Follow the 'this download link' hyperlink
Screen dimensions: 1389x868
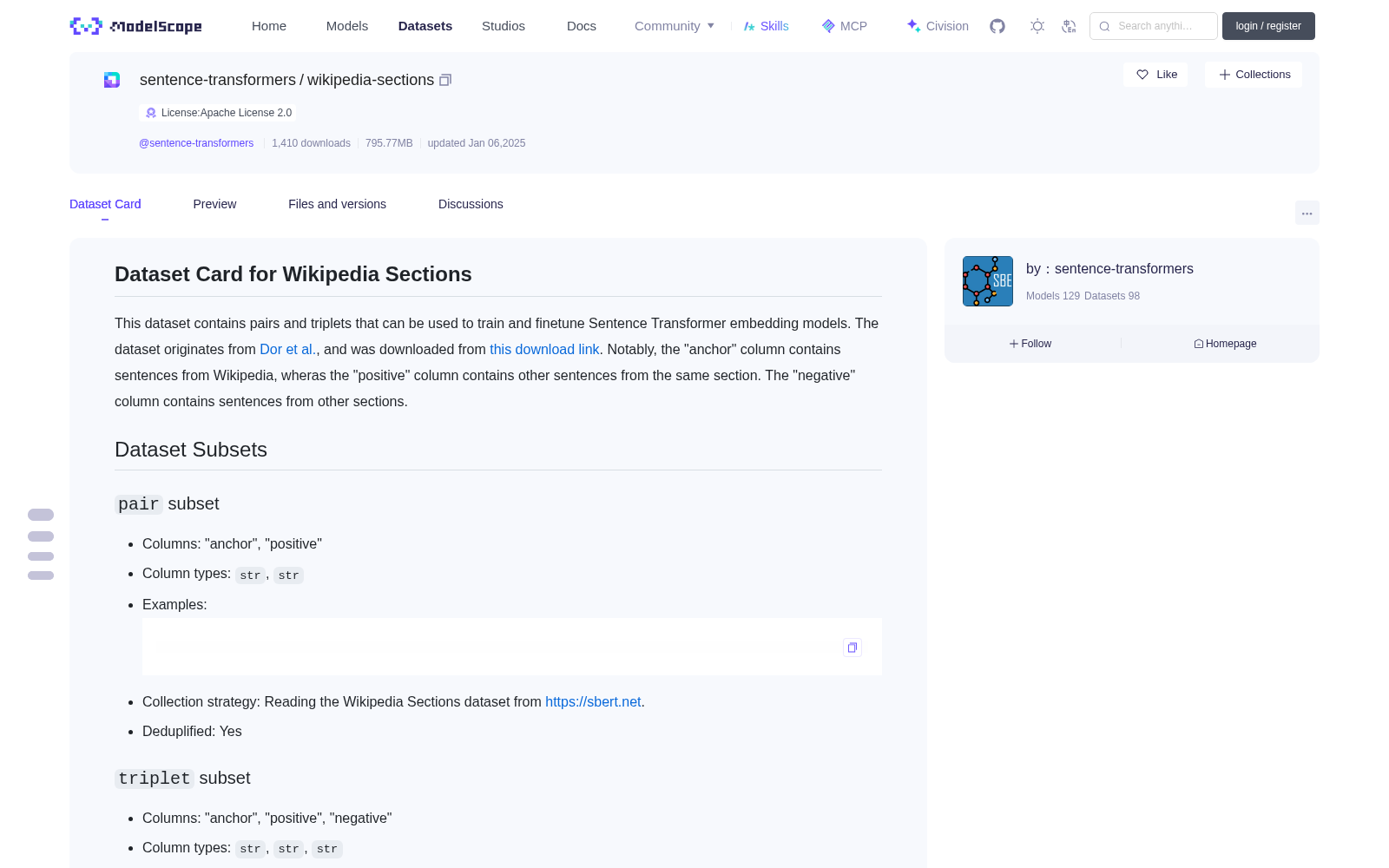click(544, 349)
